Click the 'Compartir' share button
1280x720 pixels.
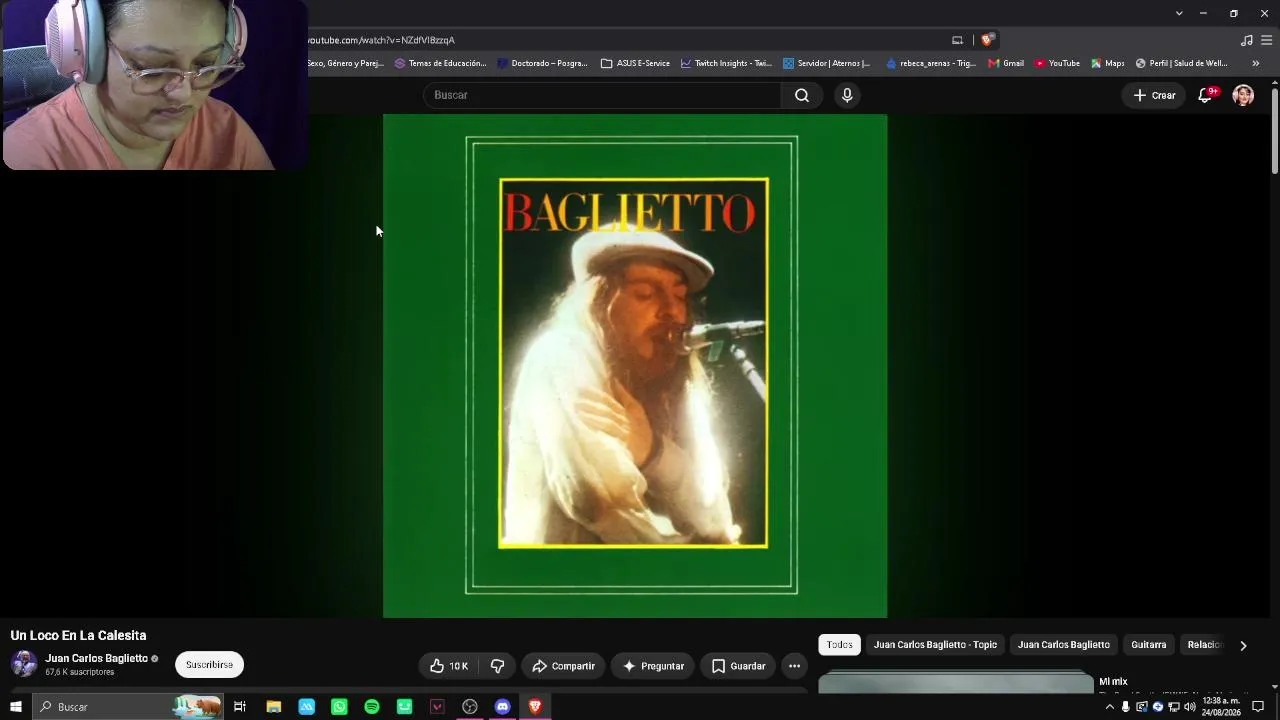tap(563, 666)
